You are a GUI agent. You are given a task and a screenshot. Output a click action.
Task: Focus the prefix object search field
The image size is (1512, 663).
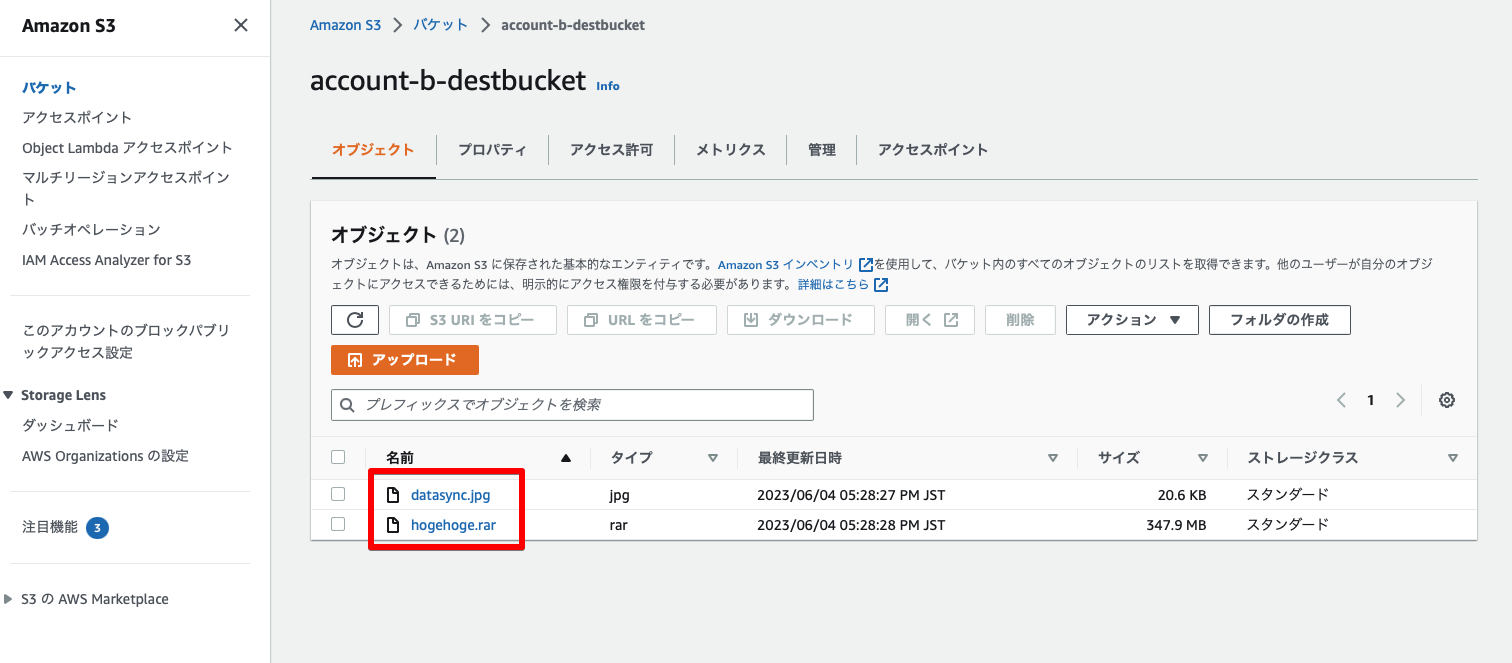pos(572,405)
